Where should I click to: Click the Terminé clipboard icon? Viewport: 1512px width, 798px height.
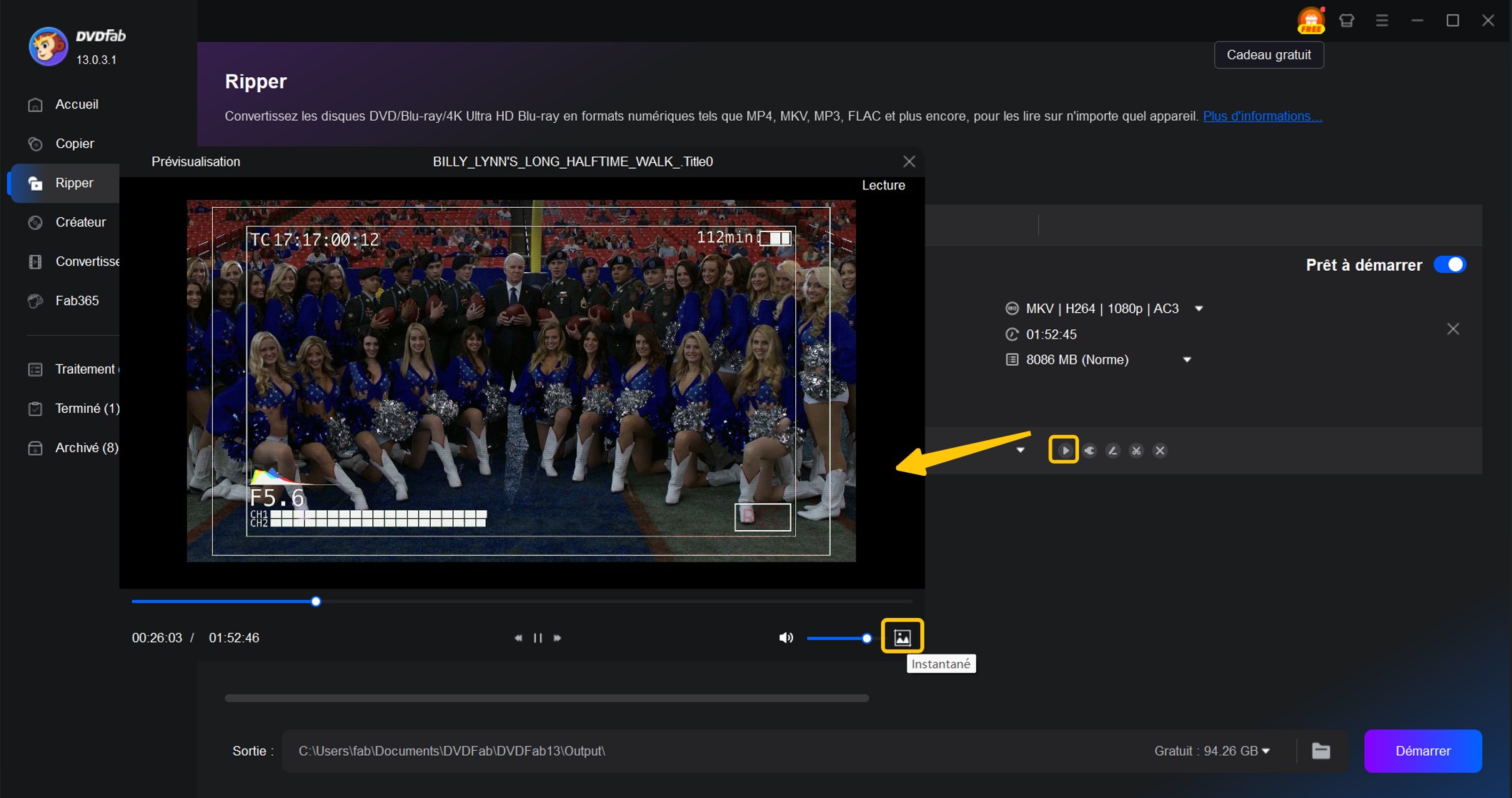[35, 409]
